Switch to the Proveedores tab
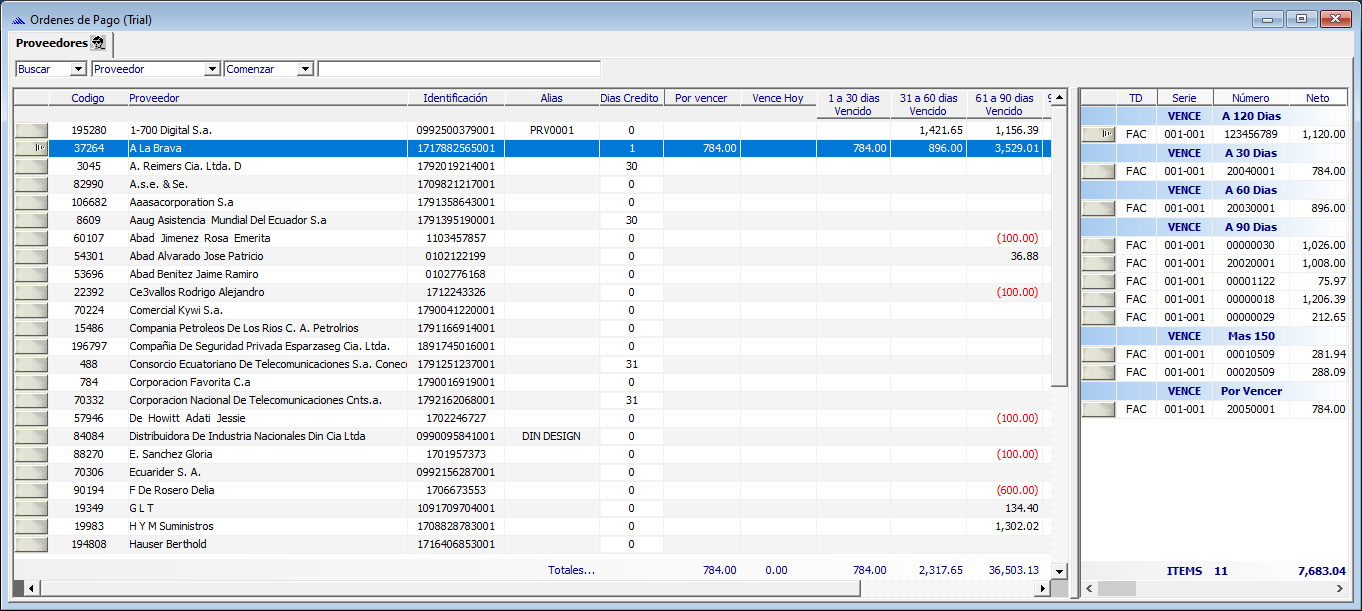Viewport: 1362px width, 611px height. tap(52, 43)
